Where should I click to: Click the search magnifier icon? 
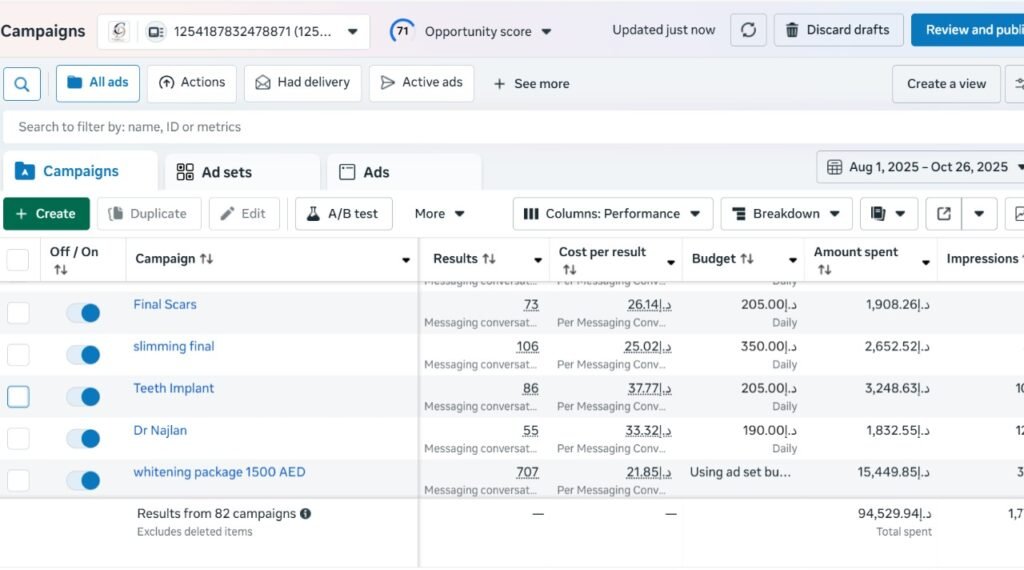(22, 84)
